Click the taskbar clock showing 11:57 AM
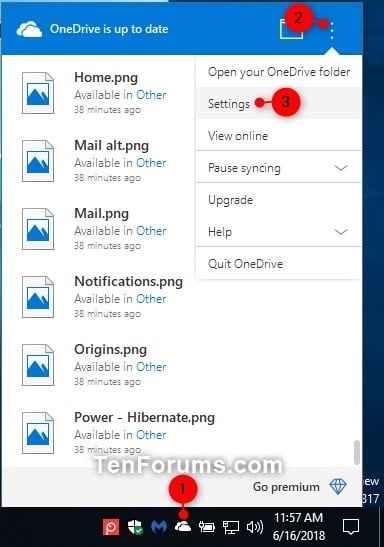 point(298,518)
